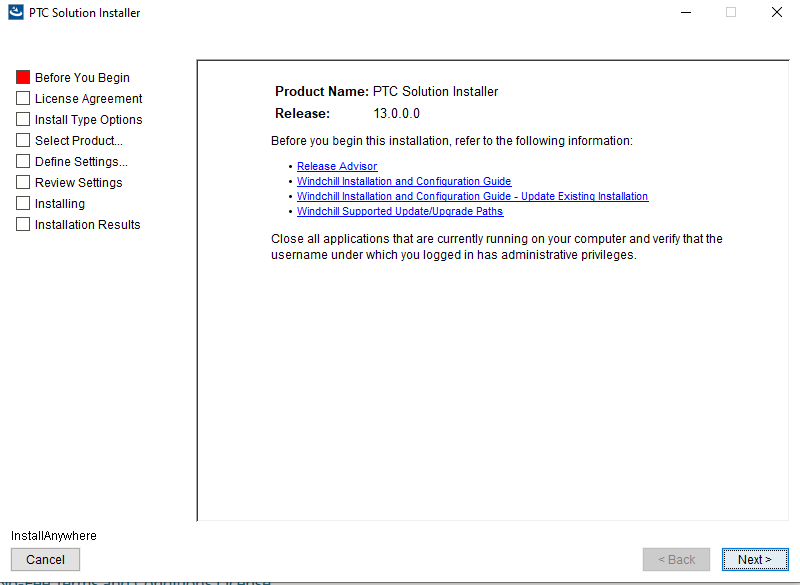The image size is (800, 585).
Task: Click the Installing step checkbox
Action: tap(22, 203)
